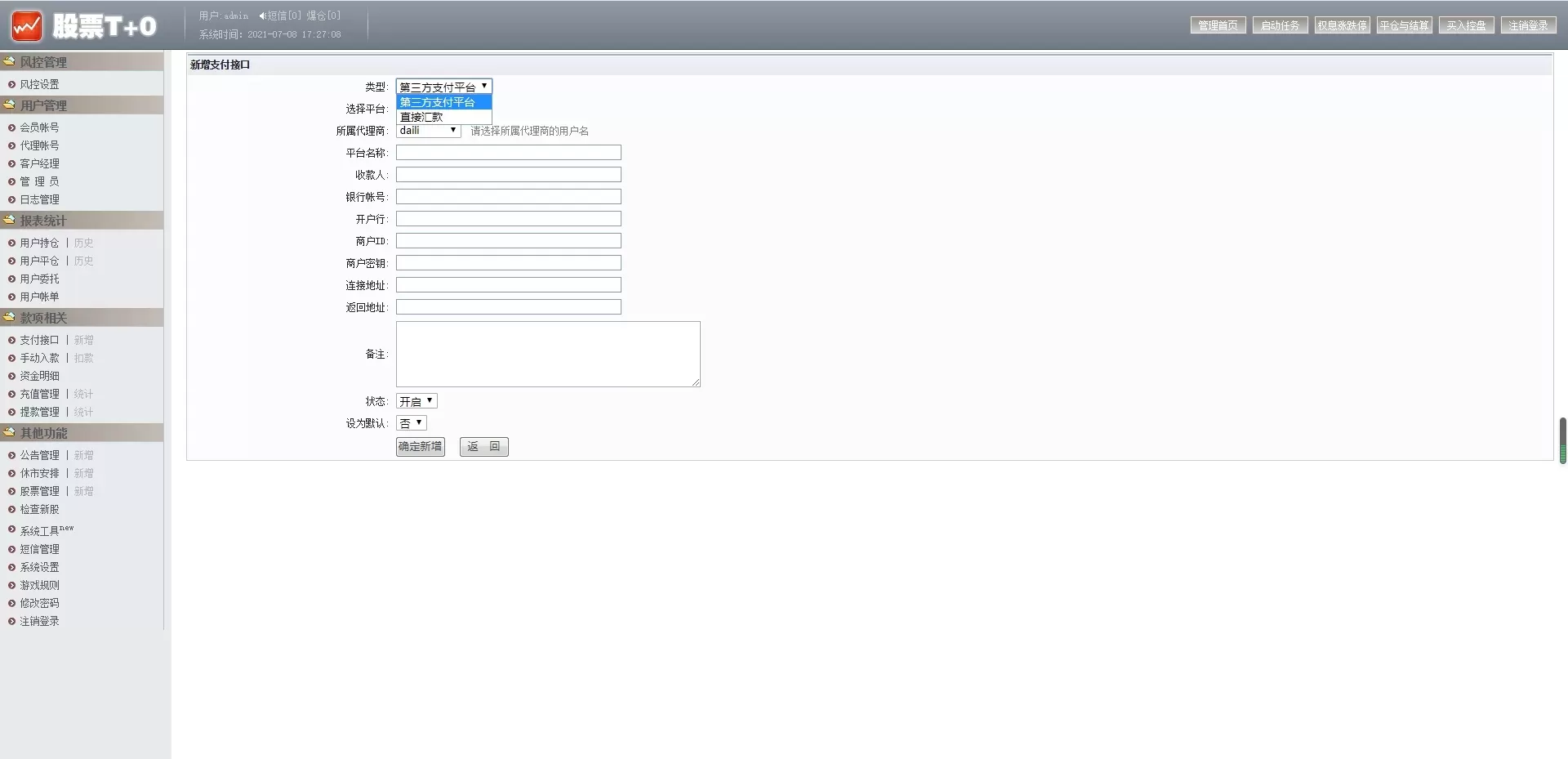Open the 设为默认 dropdown set to 否
Viewport: 1568px width, 759px height.
411,423
